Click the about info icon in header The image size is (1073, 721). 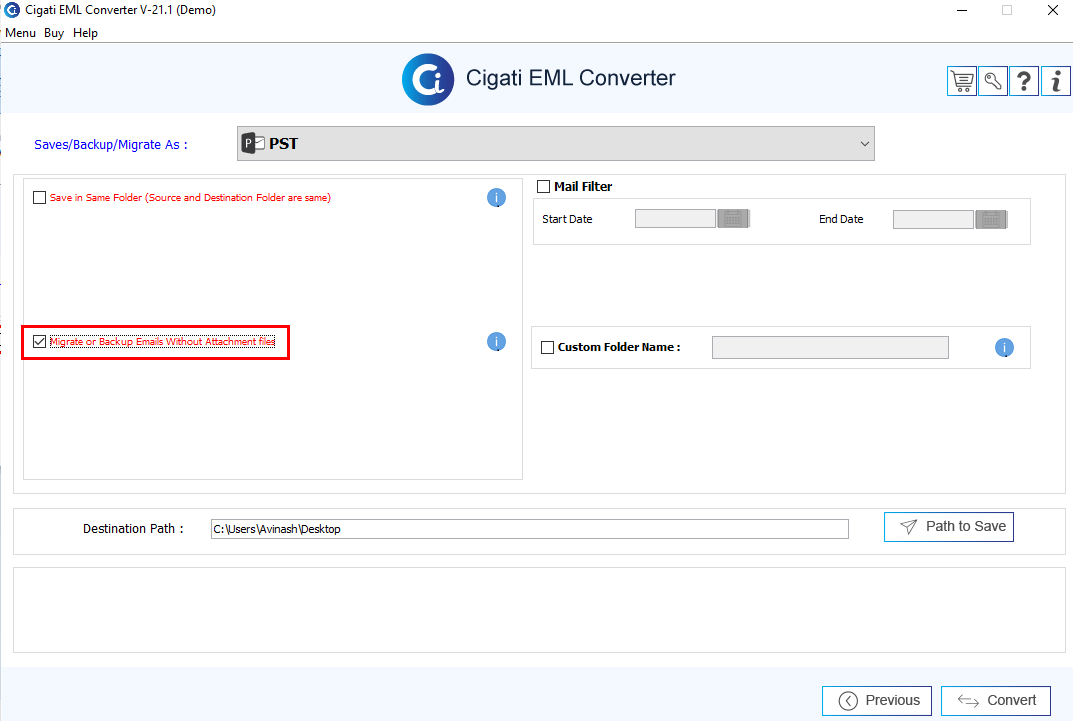point(1056,81)
